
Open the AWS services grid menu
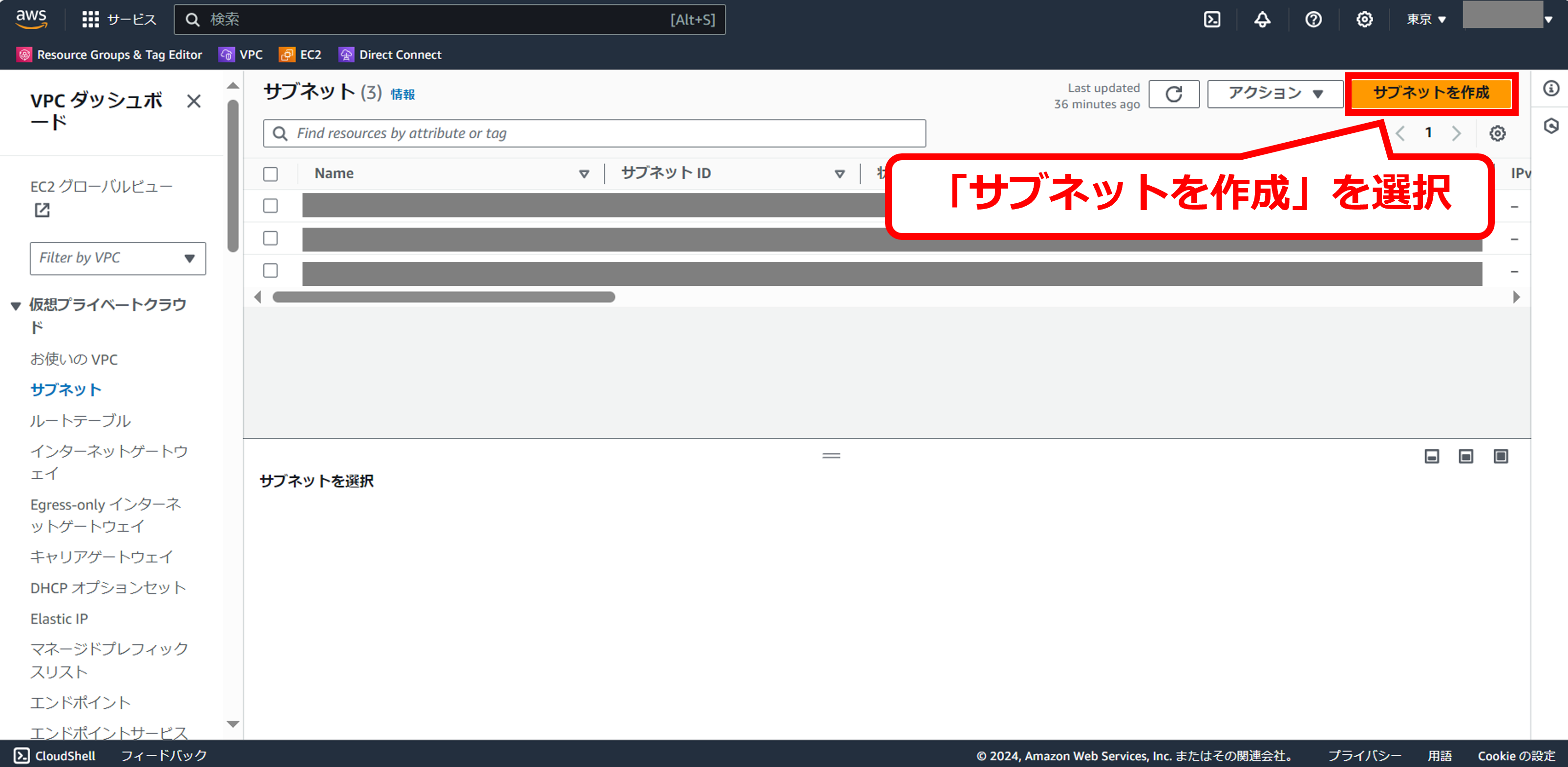click(90, 20)
